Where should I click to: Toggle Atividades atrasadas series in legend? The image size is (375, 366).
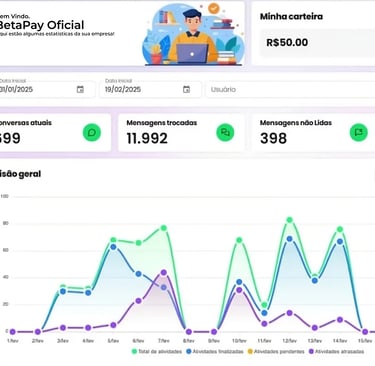point(336,351)
